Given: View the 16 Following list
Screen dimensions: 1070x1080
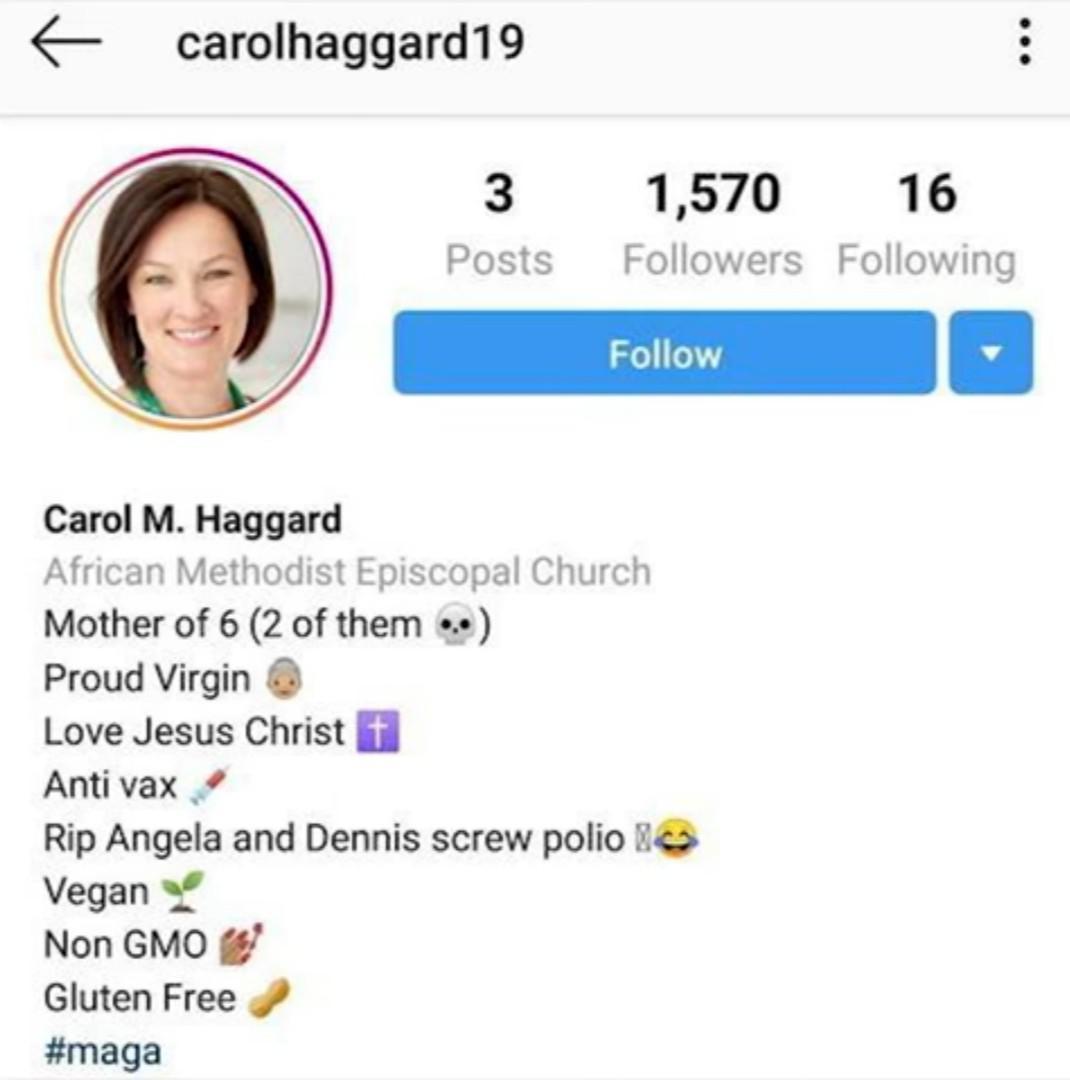Looking at the screenshot, I should click(x=927, y=224).
